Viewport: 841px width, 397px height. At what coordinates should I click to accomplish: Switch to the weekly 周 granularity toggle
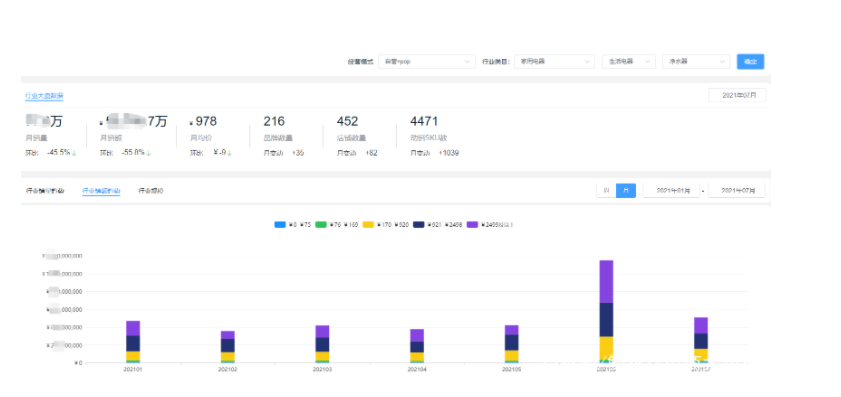coord(607,190)
